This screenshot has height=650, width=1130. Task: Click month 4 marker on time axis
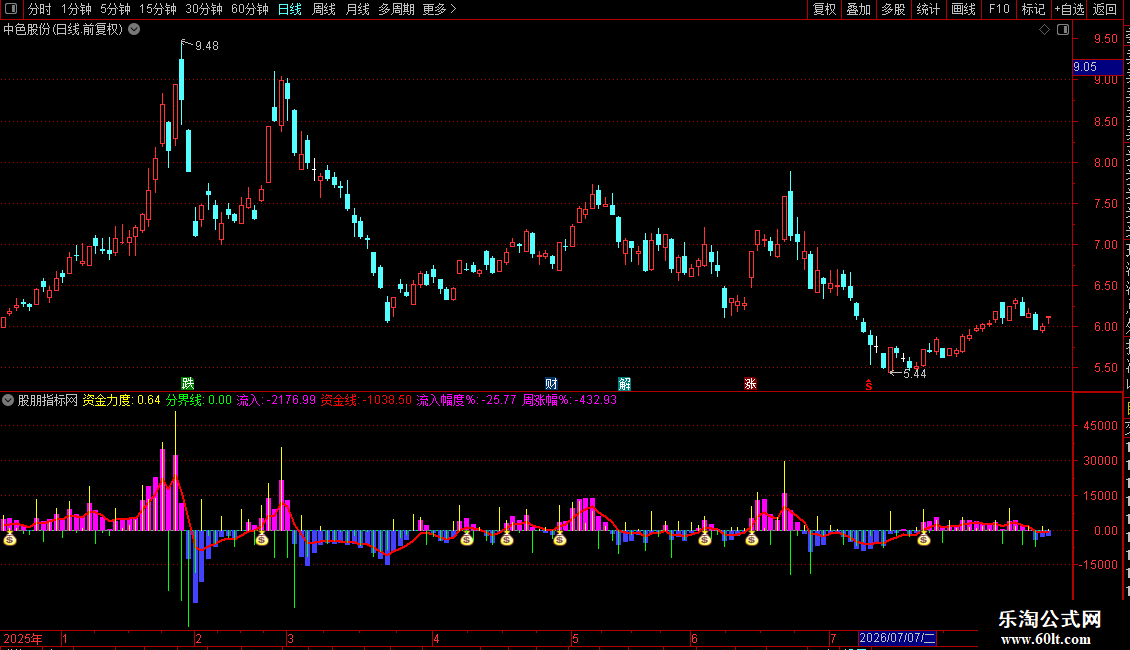tap(436, 638)
